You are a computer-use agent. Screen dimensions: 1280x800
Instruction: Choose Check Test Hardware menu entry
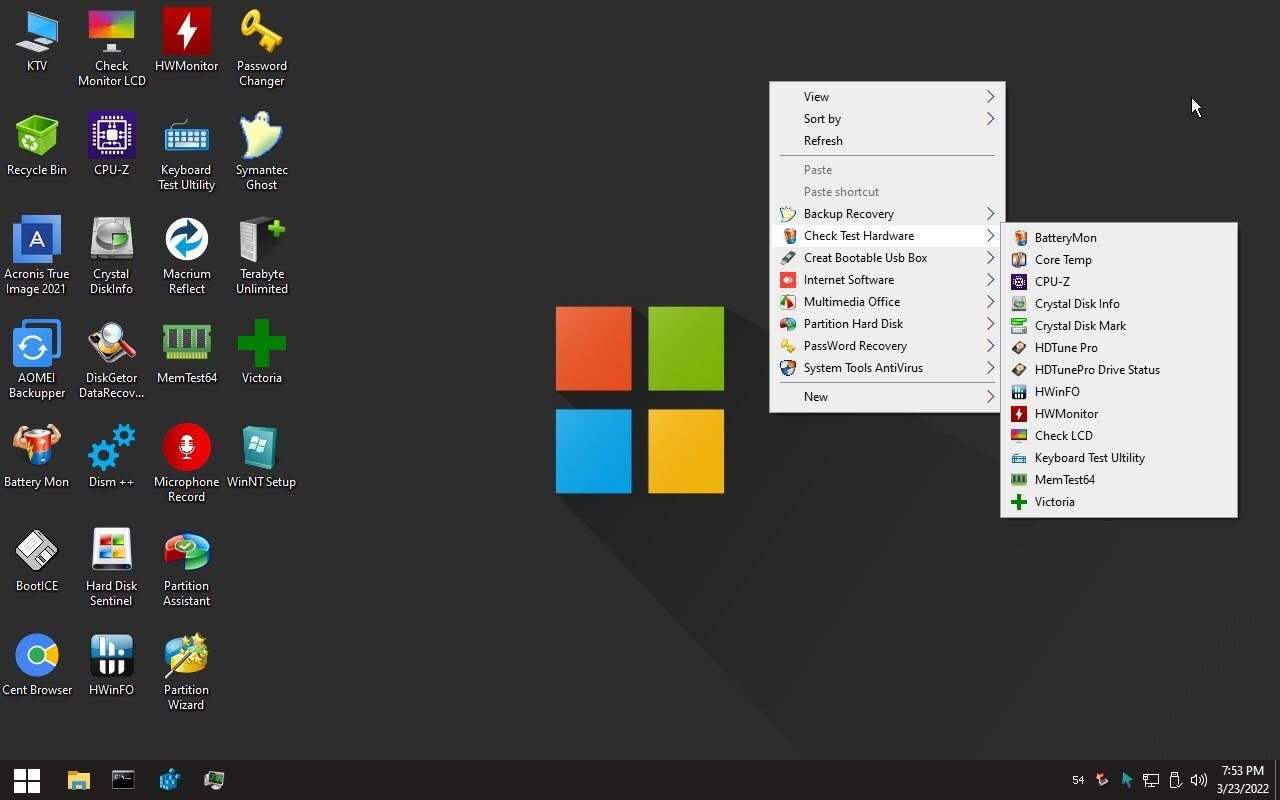point(887,236)
